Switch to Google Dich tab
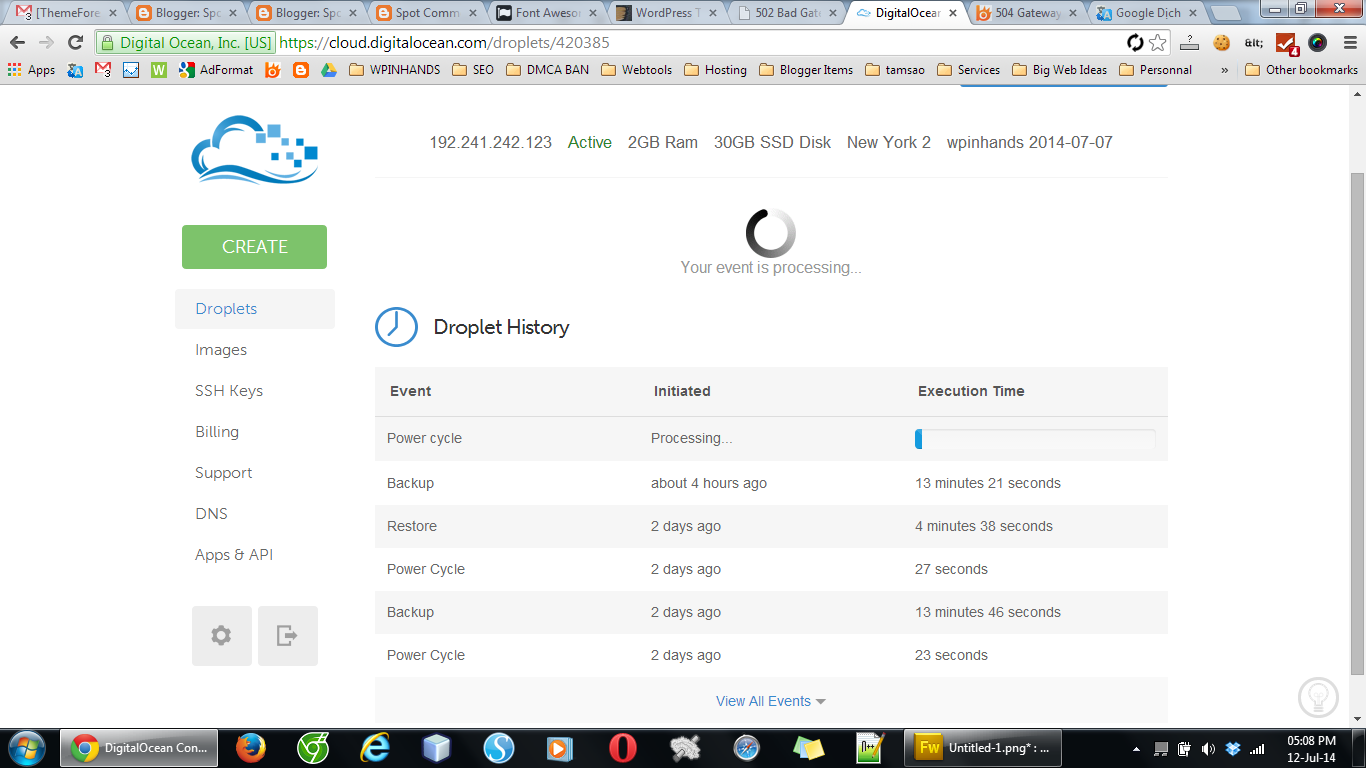This screenshot has height=768, width=1366. [x=1147, y=13]
